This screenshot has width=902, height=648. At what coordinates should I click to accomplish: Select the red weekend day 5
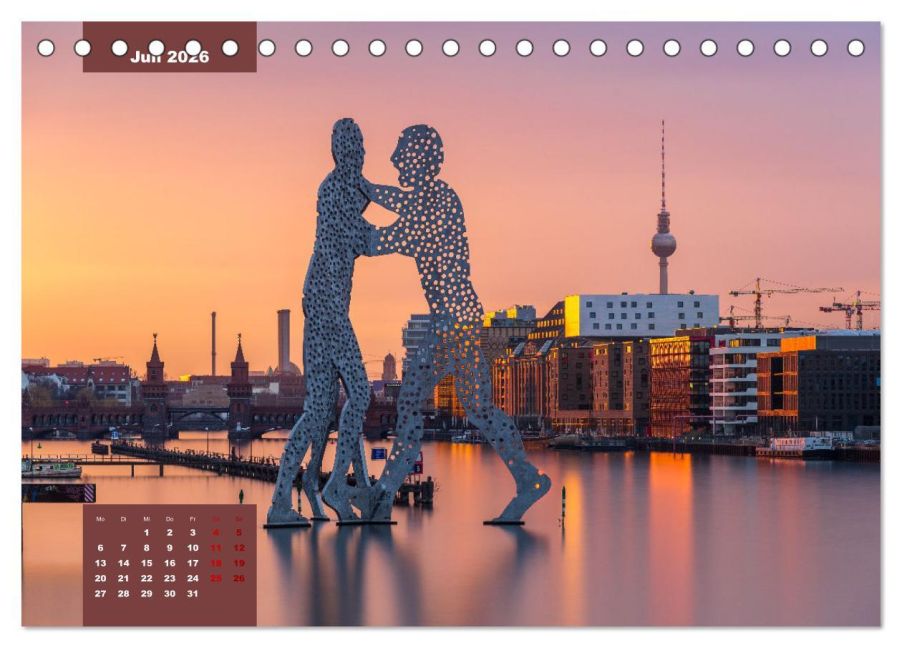239,533
